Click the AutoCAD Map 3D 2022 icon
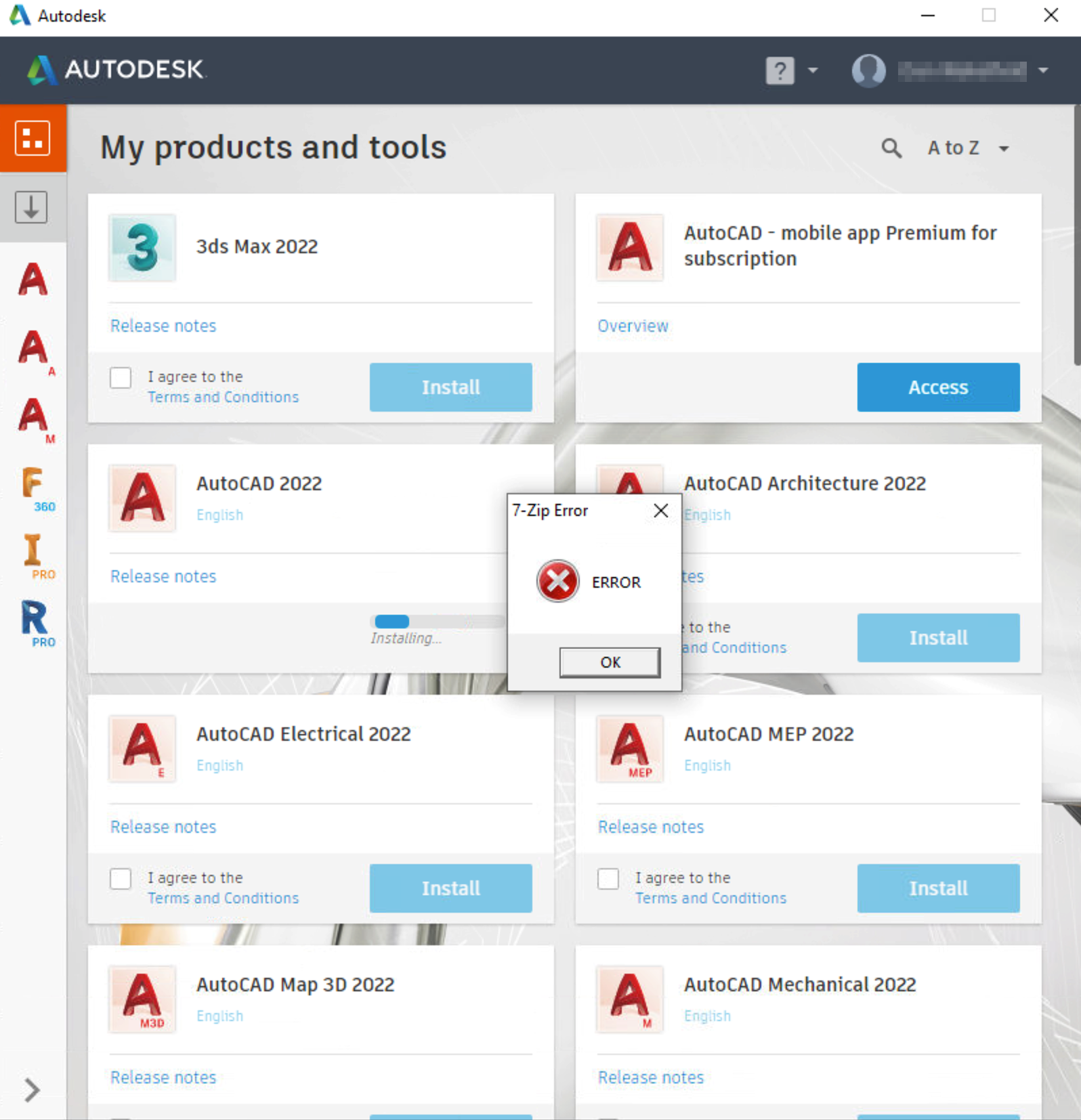This screenshot has height=1120, width=1081. pyautogui.click(x=142, y=999)
